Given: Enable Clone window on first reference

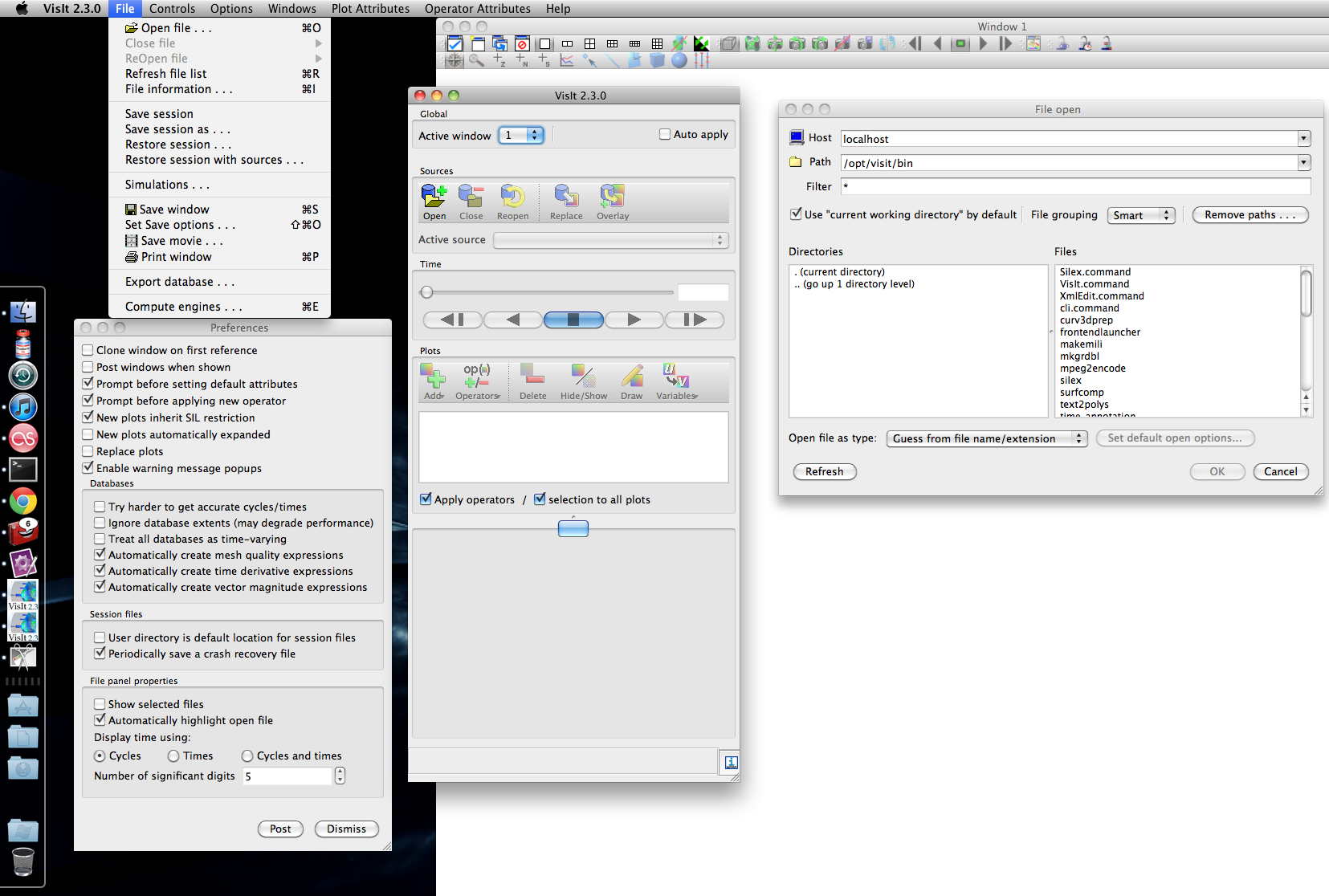Looking at the screenshot, I should click(x=88, y=350).
